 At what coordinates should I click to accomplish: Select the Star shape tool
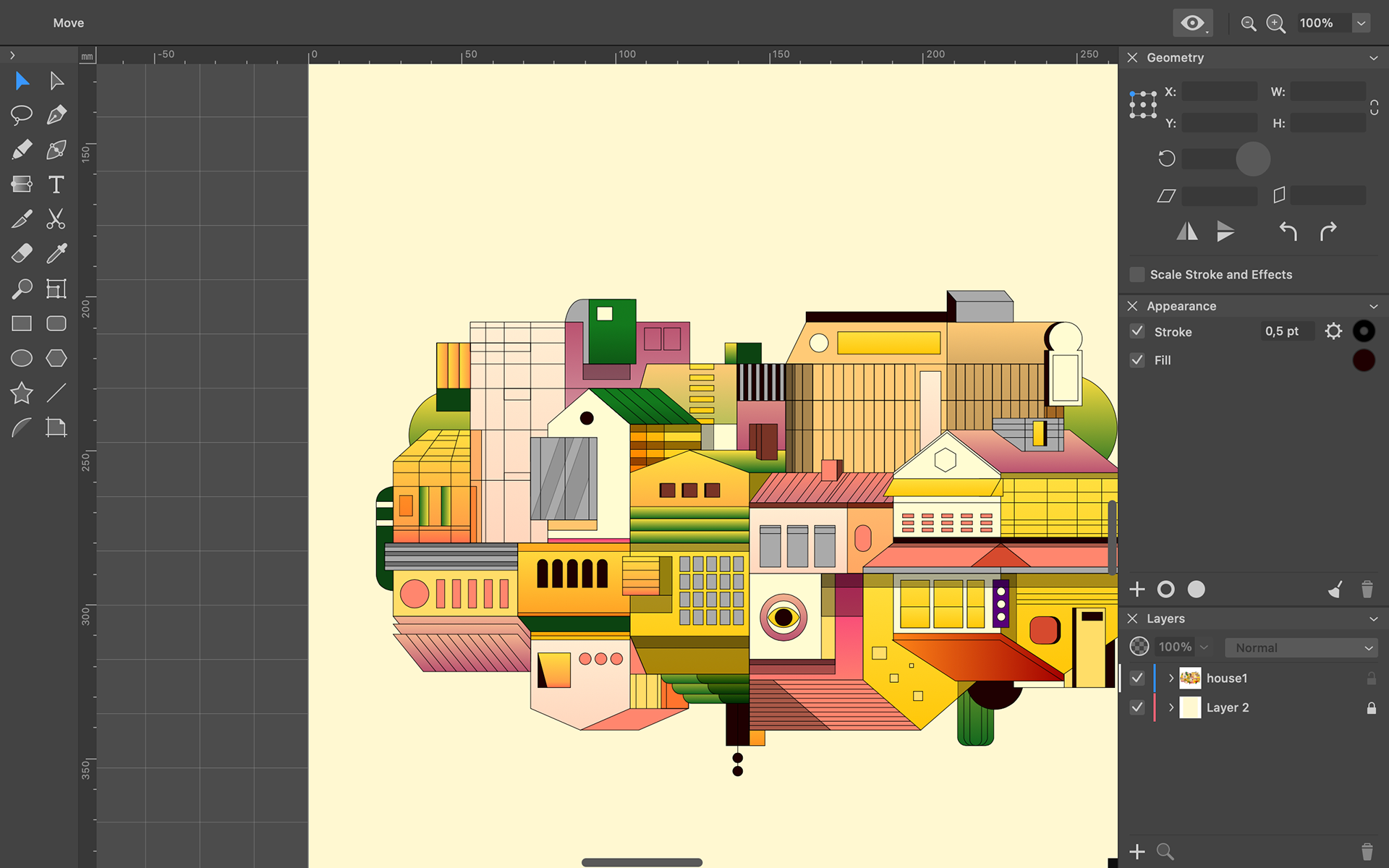coord(22,393)
